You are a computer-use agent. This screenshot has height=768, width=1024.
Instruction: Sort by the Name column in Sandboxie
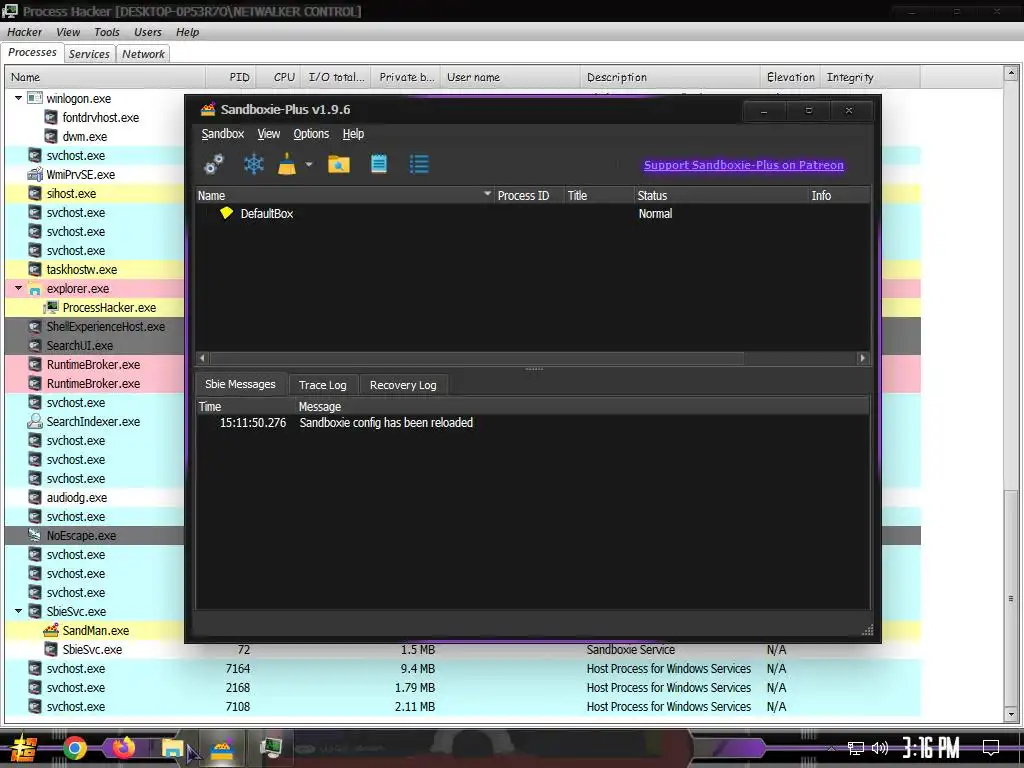coord(344,195)
